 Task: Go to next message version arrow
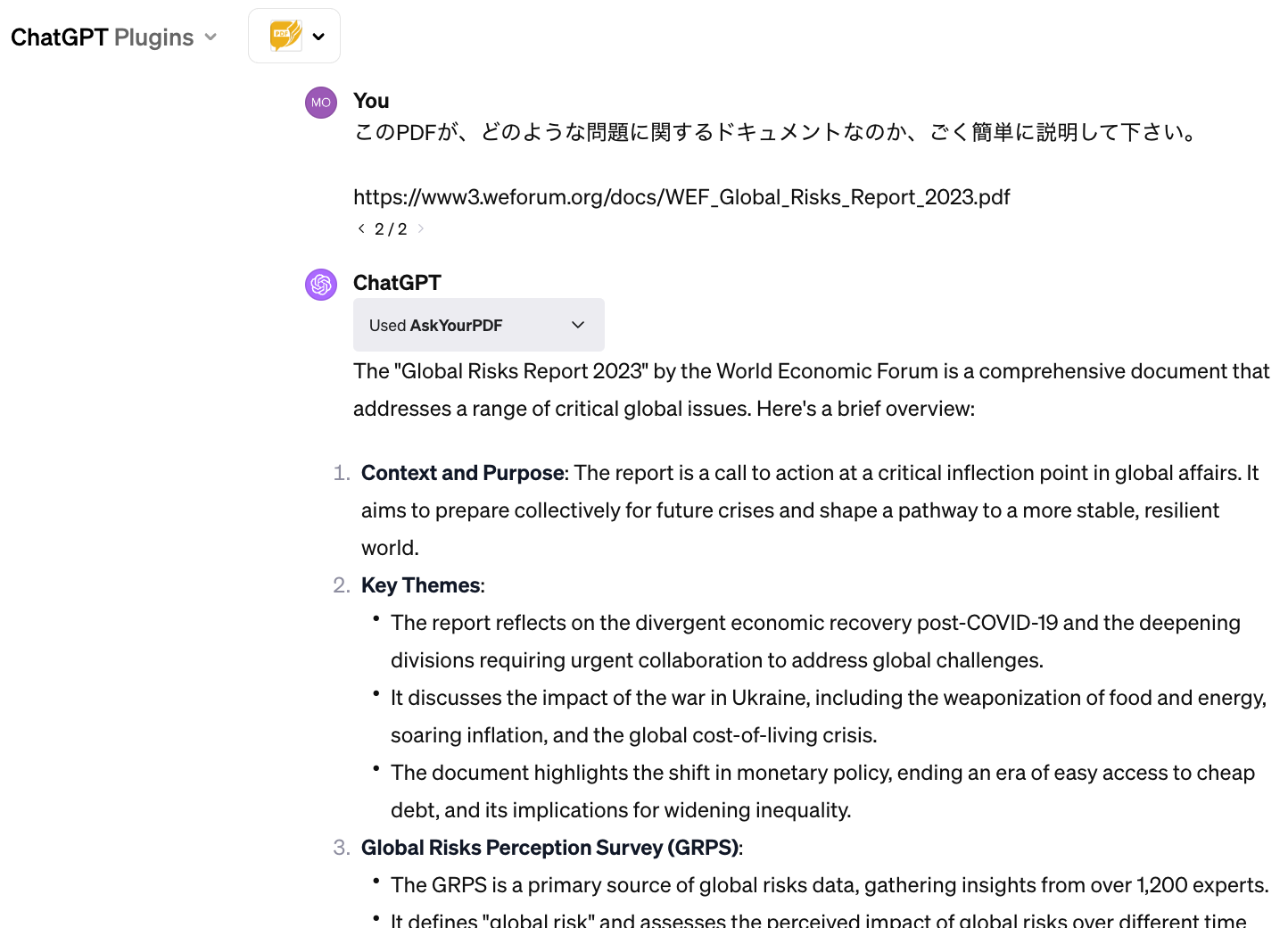click(421, 228)
